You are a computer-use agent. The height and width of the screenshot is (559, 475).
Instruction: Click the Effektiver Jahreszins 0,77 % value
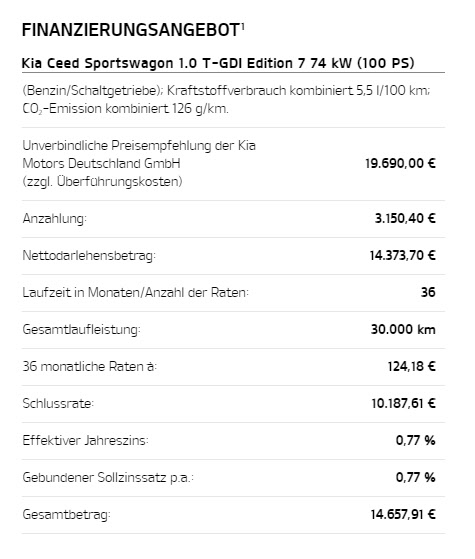click(x=415, y=441)
